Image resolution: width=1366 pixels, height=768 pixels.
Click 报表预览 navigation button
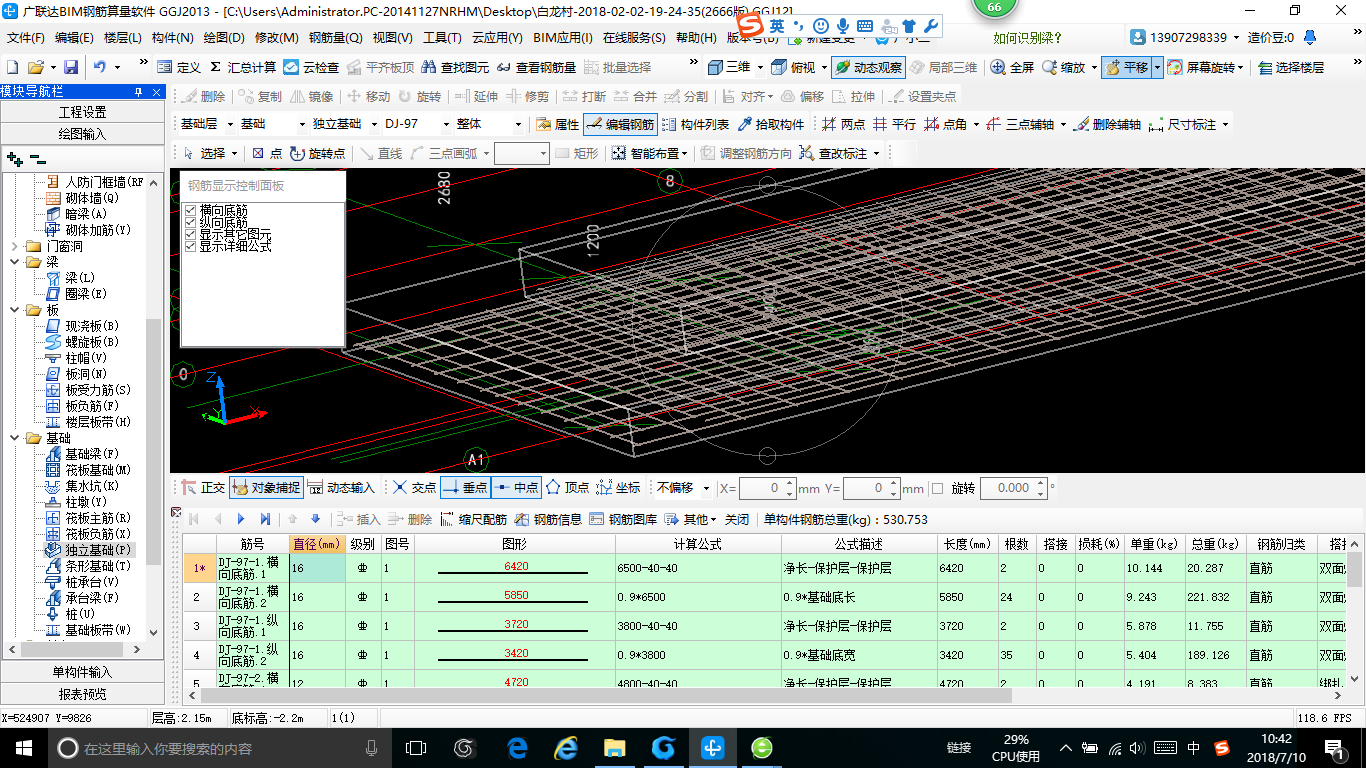82,694
